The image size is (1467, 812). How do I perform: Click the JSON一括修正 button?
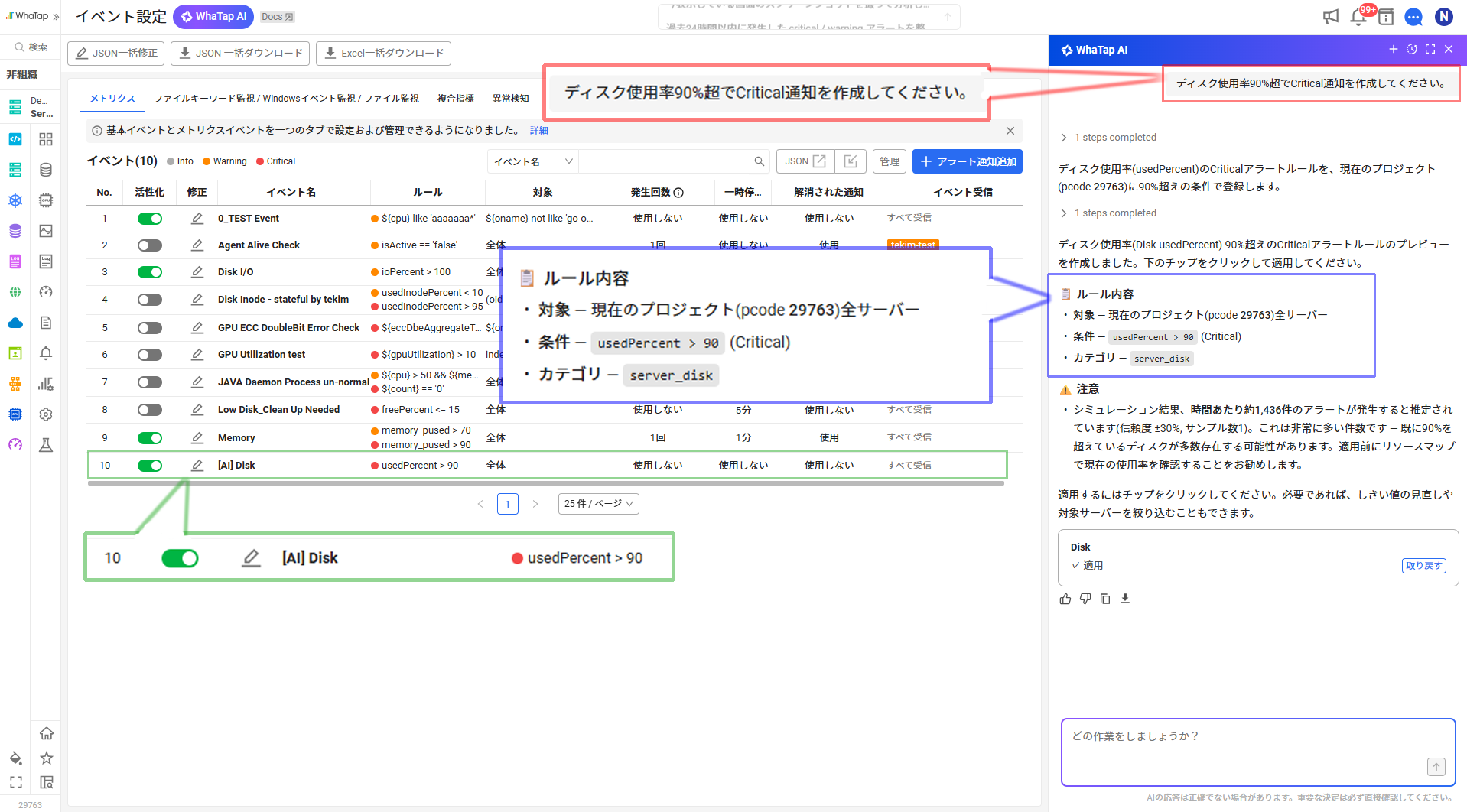pyautogui.click(x=116, y=53)
